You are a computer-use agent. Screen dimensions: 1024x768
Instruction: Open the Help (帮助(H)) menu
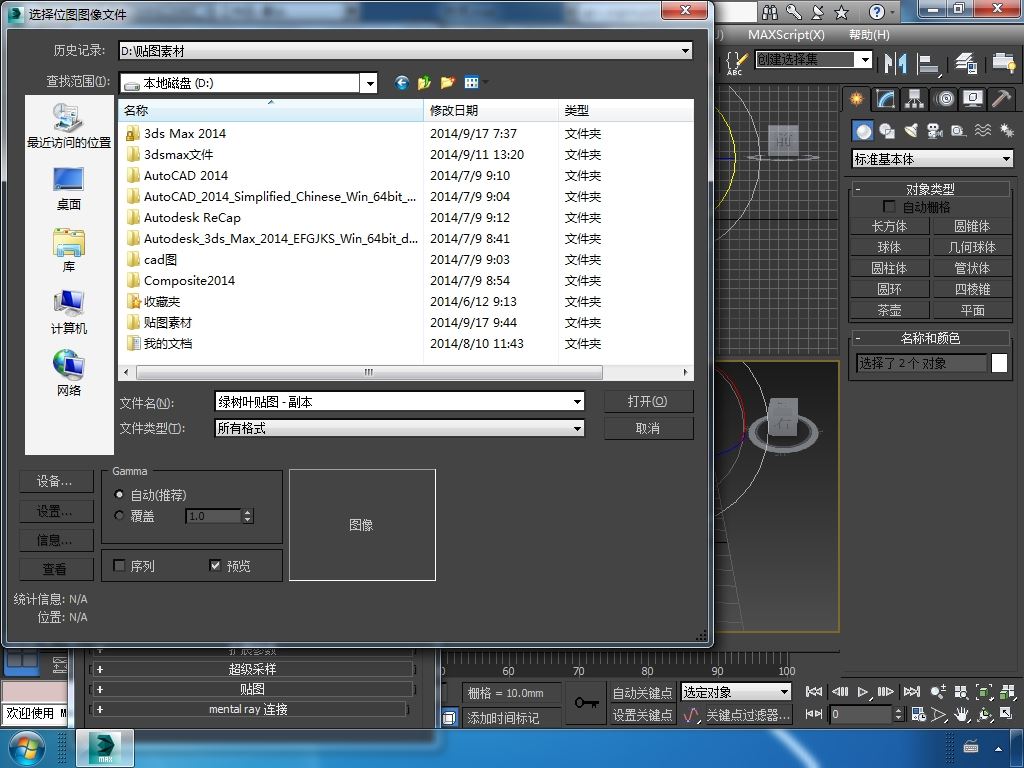click(869, 35)
